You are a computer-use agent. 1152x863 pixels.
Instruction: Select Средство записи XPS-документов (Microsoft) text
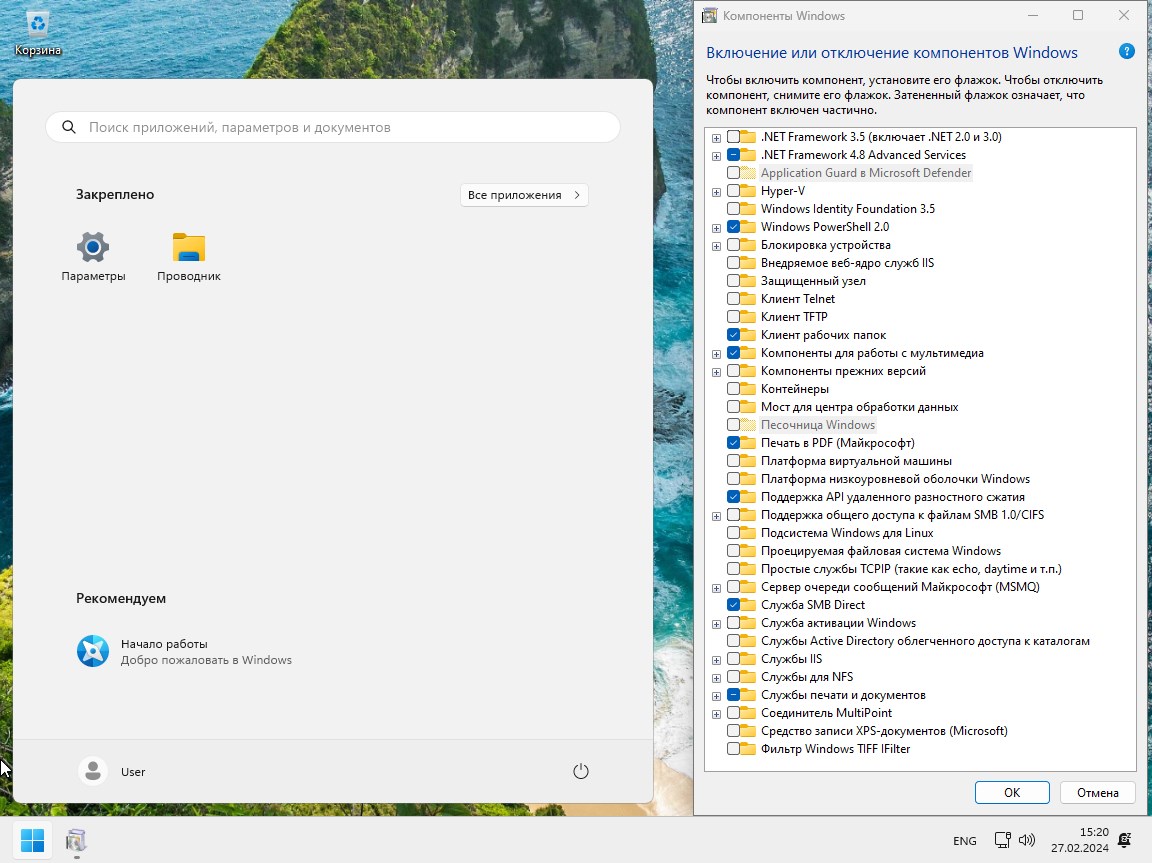(884, 731)
